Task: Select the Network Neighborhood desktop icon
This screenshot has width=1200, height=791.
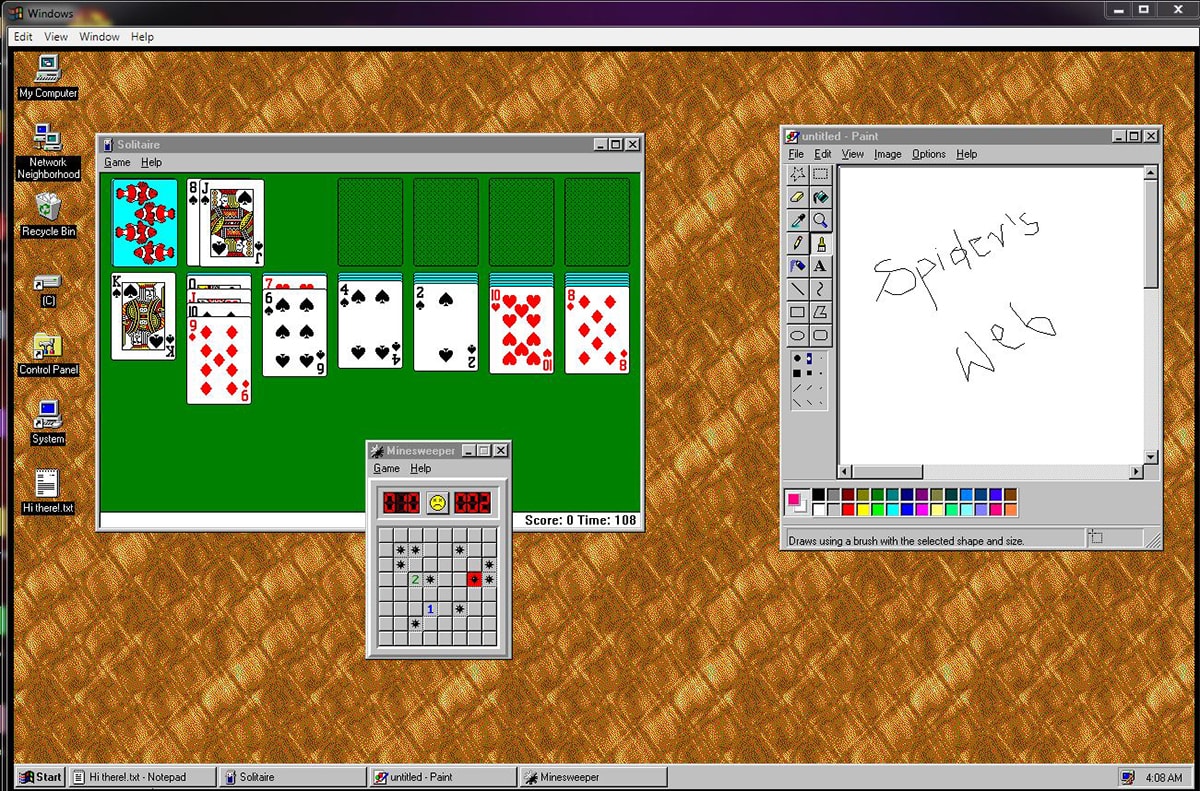Action: 48,151
